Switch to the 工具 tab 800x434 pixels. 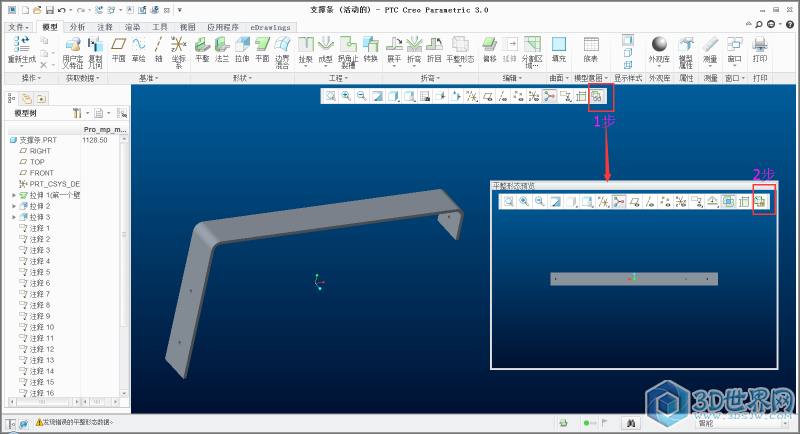tap(160, 27)
